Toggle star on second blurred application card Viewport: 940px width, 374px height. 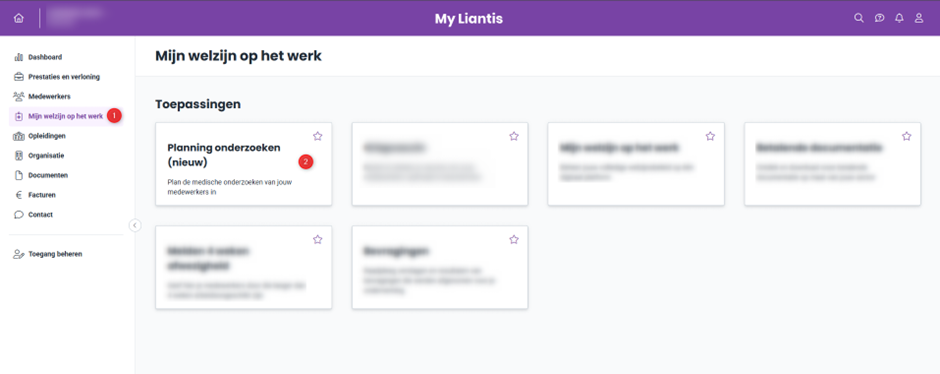click(514, 136)
